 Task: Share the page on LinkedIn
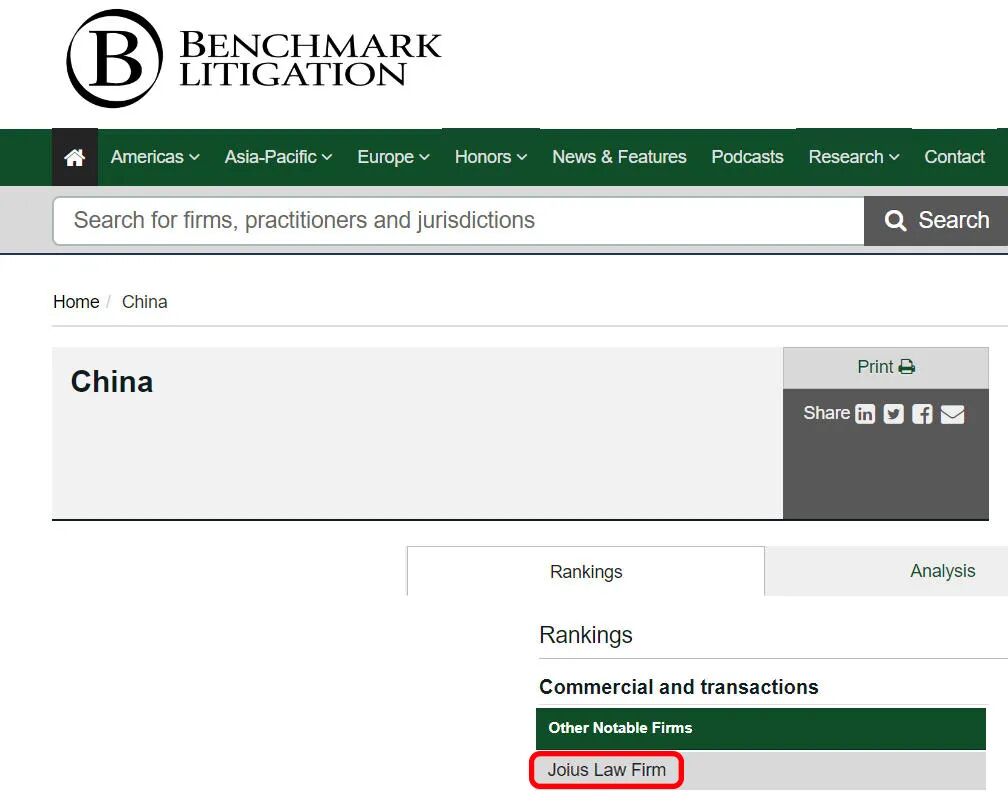(865, 414)
